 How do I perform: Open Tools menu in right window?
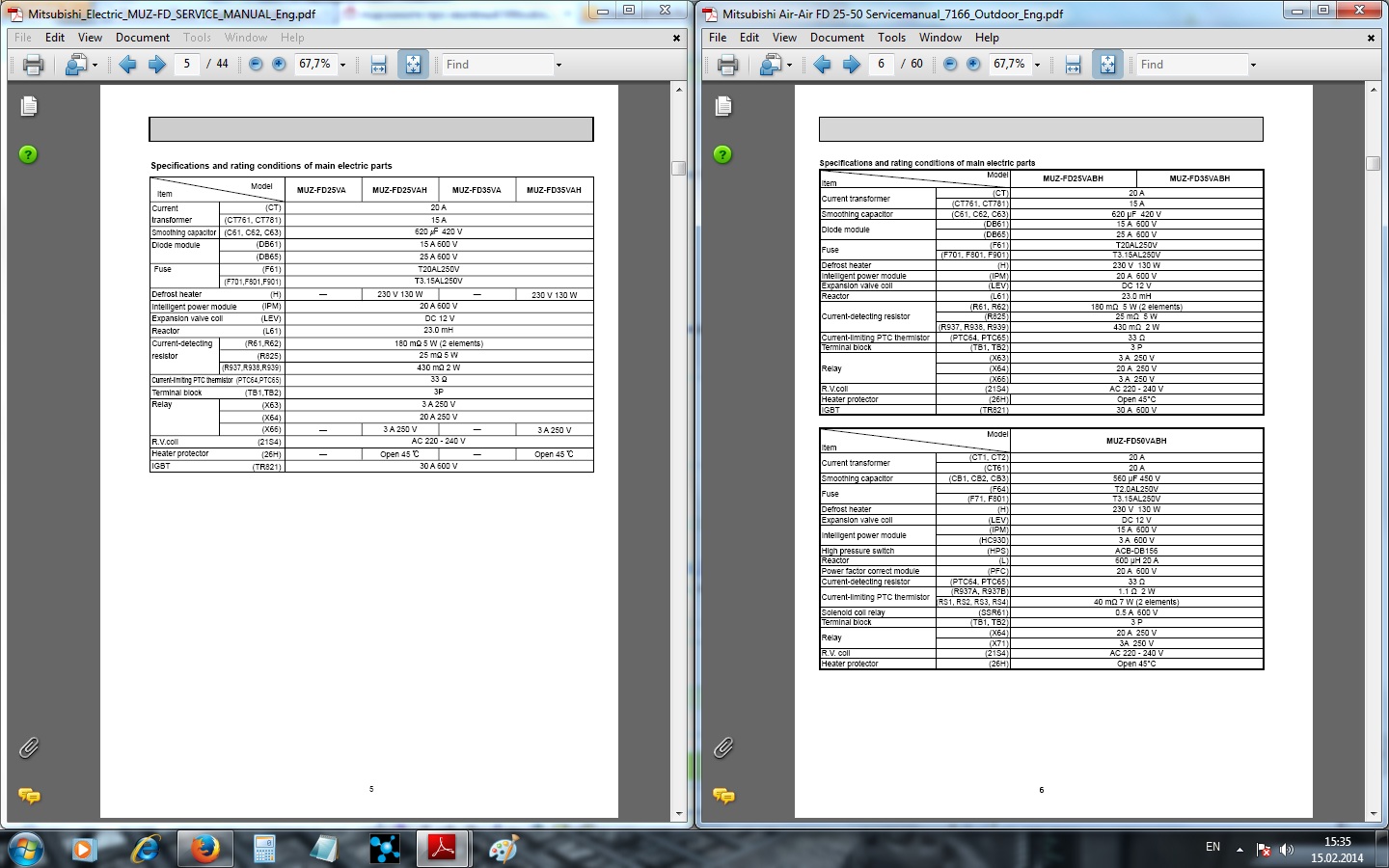[x=891, y=38]
